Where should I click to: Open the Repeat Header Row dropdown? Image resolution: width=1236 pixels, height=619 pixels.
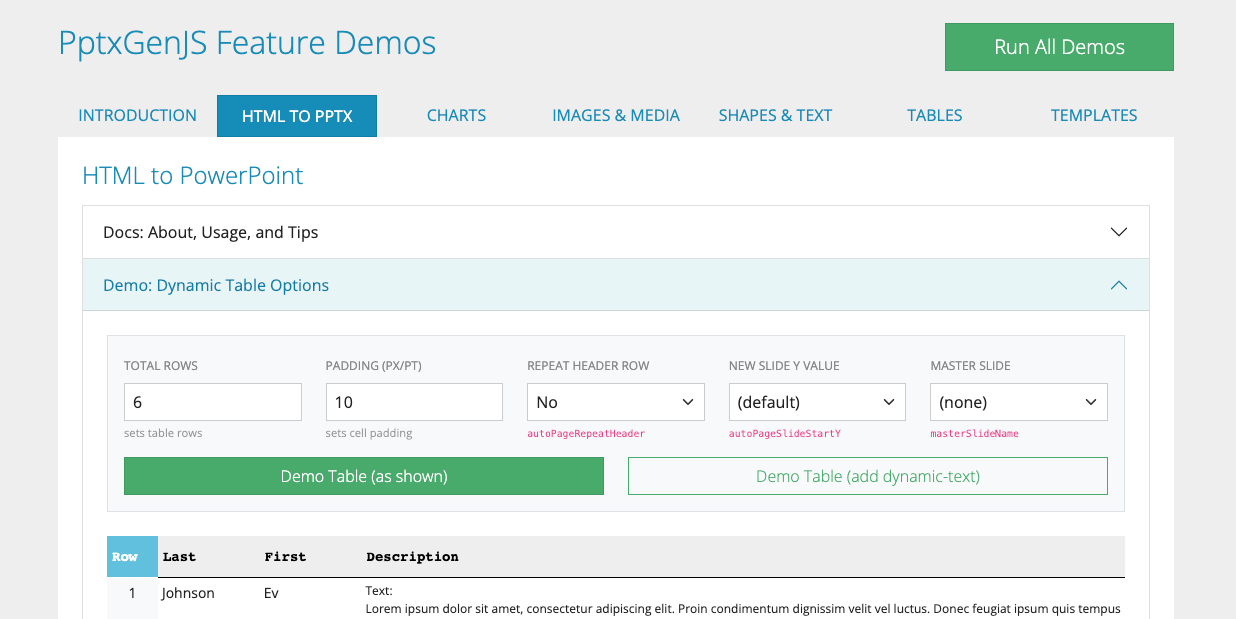(x=615, y=402)
